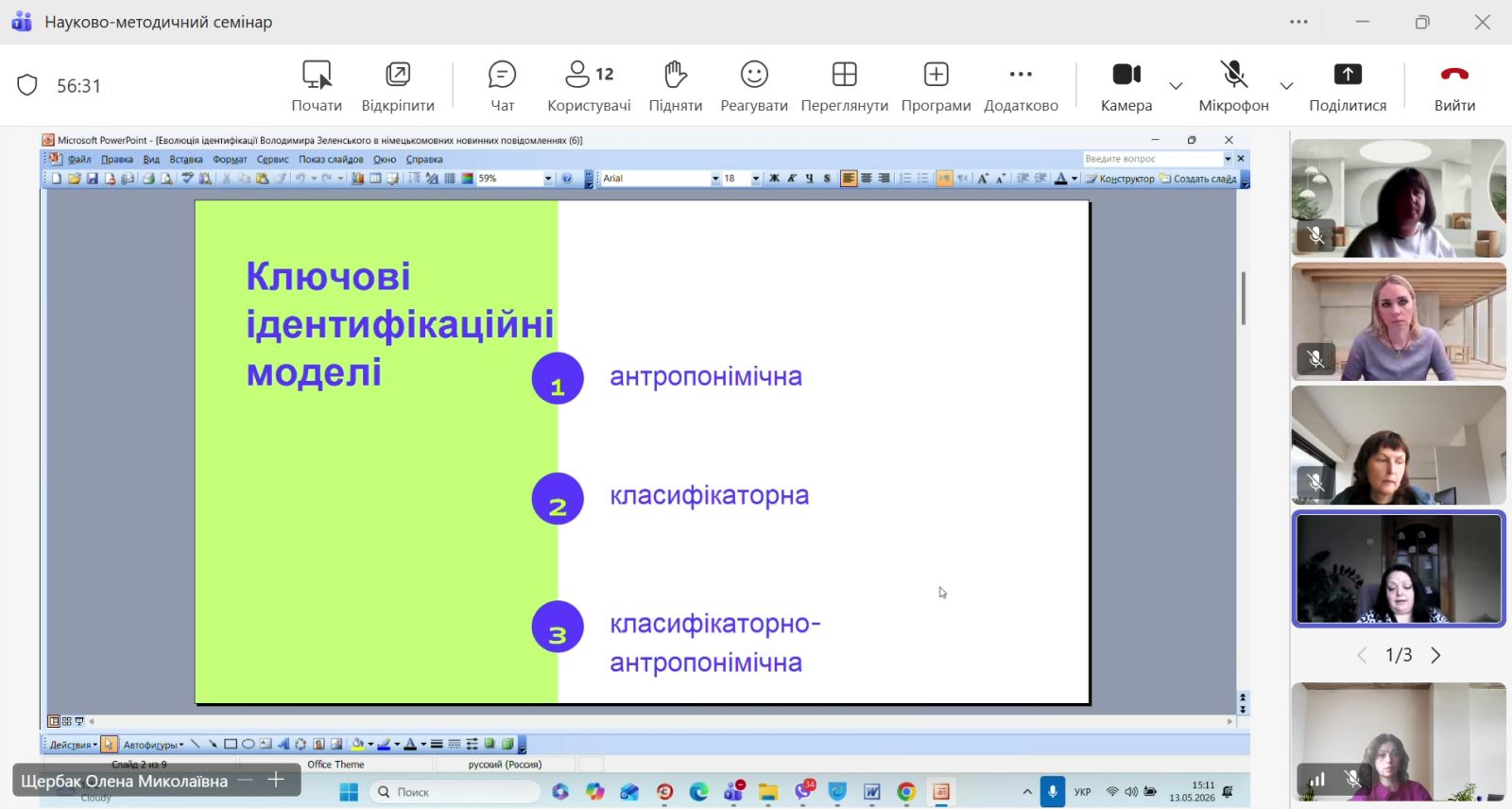This screenshot has width=1512, height=809.
Task: Click the PowerPoint Print icon
Action: (148, 179)
